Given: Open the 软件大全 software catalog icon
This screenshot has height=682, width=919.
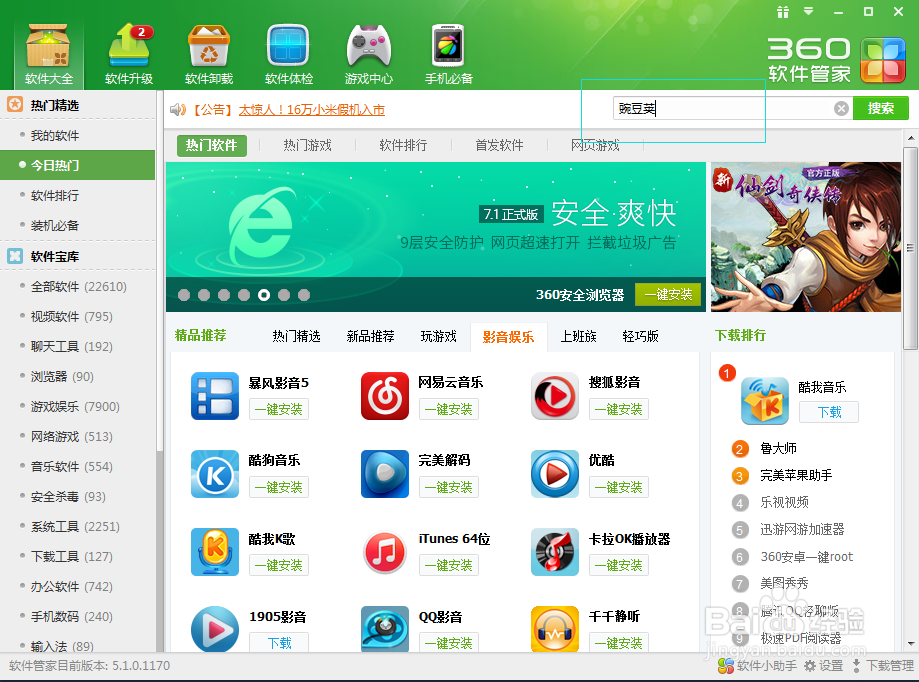Looking at the screenshot, I should coord(49,54).
